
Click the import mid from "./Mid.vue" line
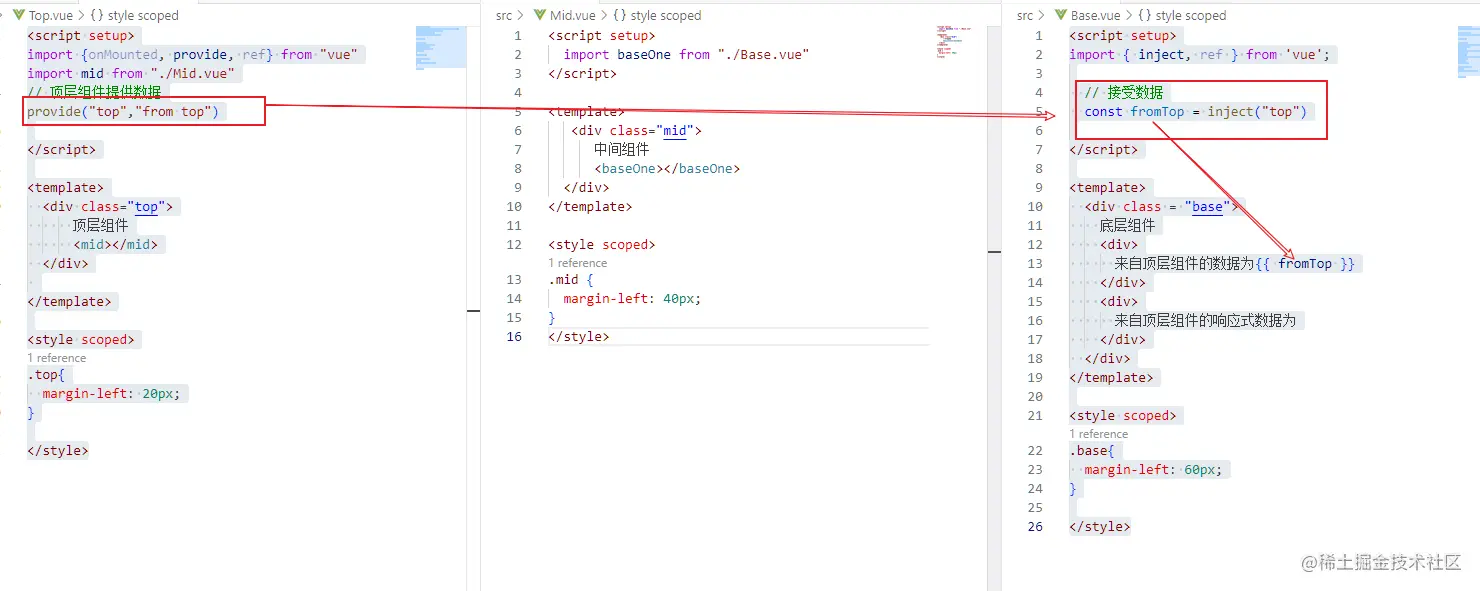131,73
